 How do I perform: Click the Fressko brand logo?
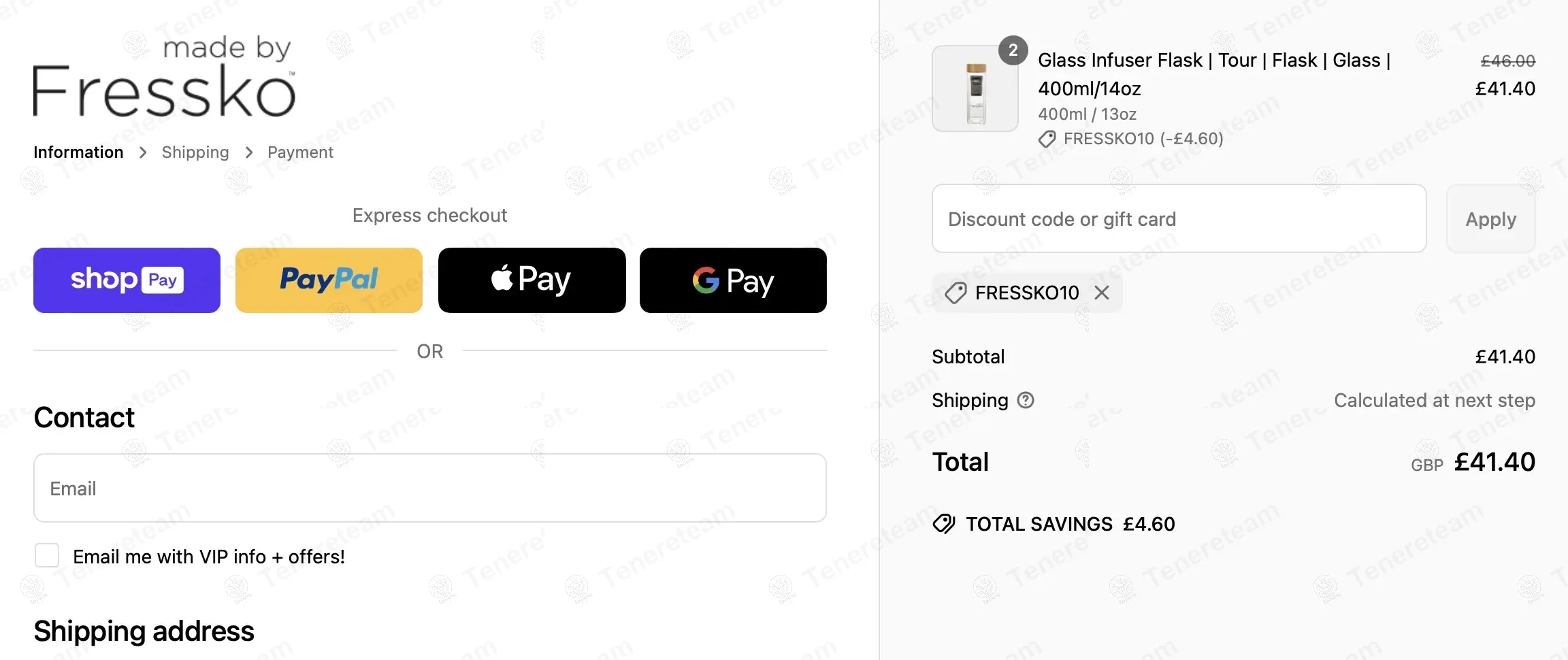164,77
